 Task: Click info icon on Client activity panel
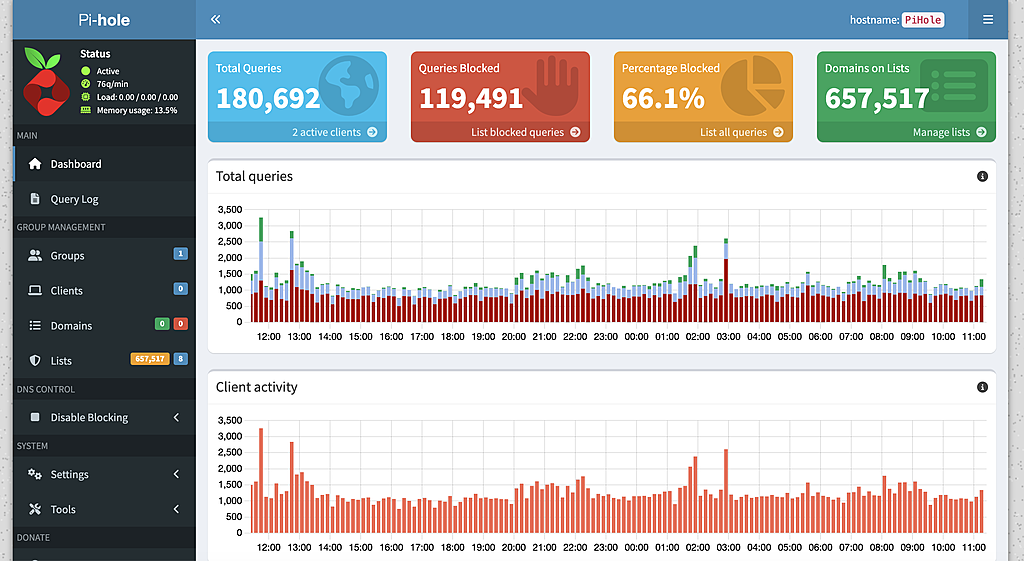pyautogui.click(x=982, y=387)
